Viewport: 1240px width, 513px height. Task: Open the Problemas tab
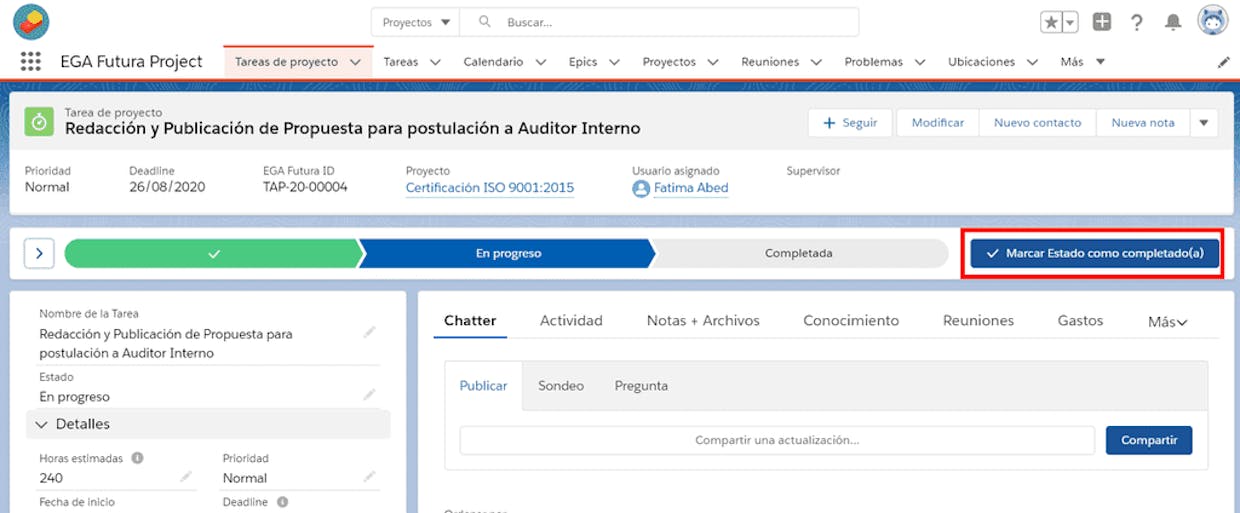coord(873,62)
